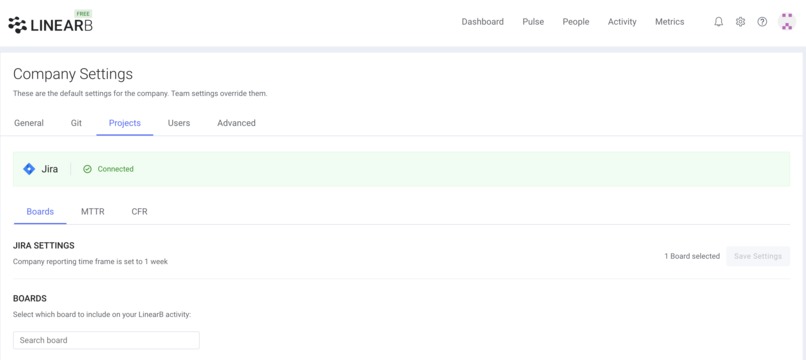Click the Jira label text
Screen dimensions: 806x360
coord(50,169)
